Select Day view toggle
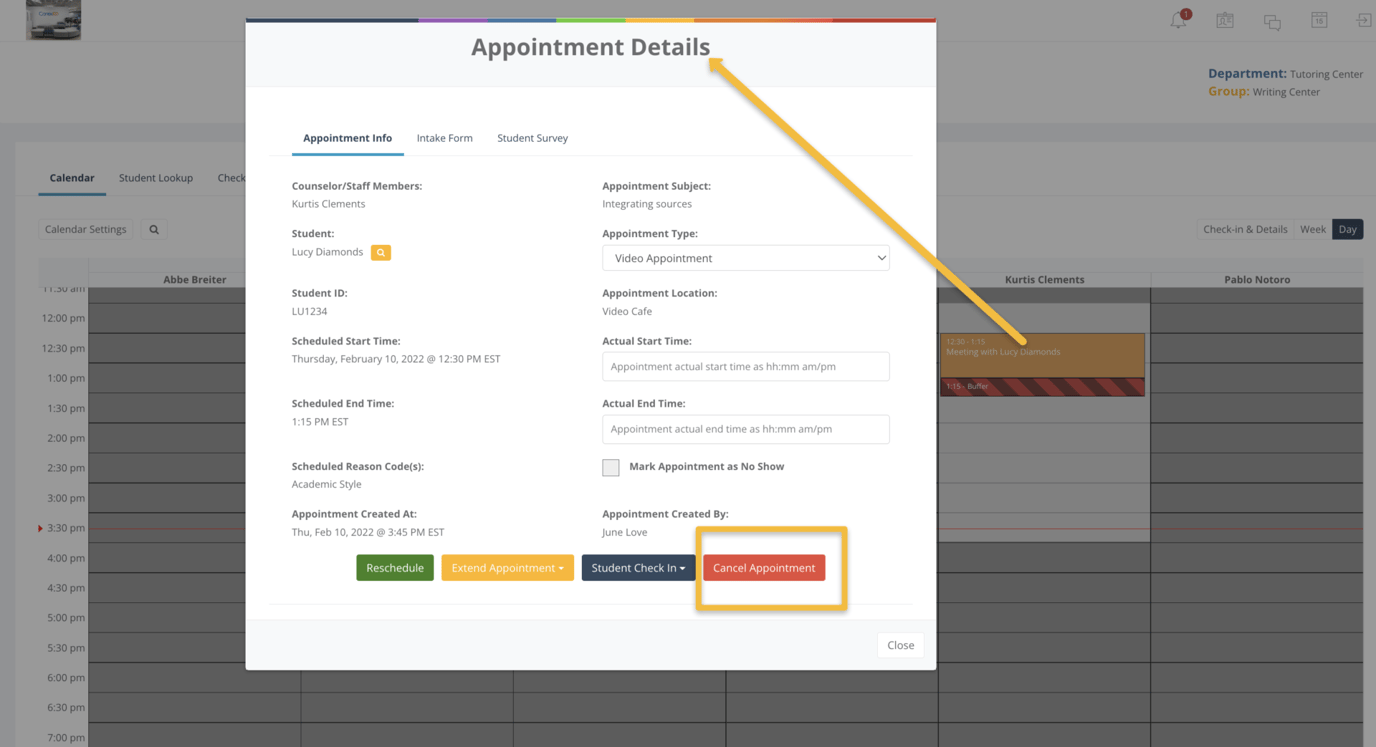1376x747 pixels. (x=1347, y=229)
